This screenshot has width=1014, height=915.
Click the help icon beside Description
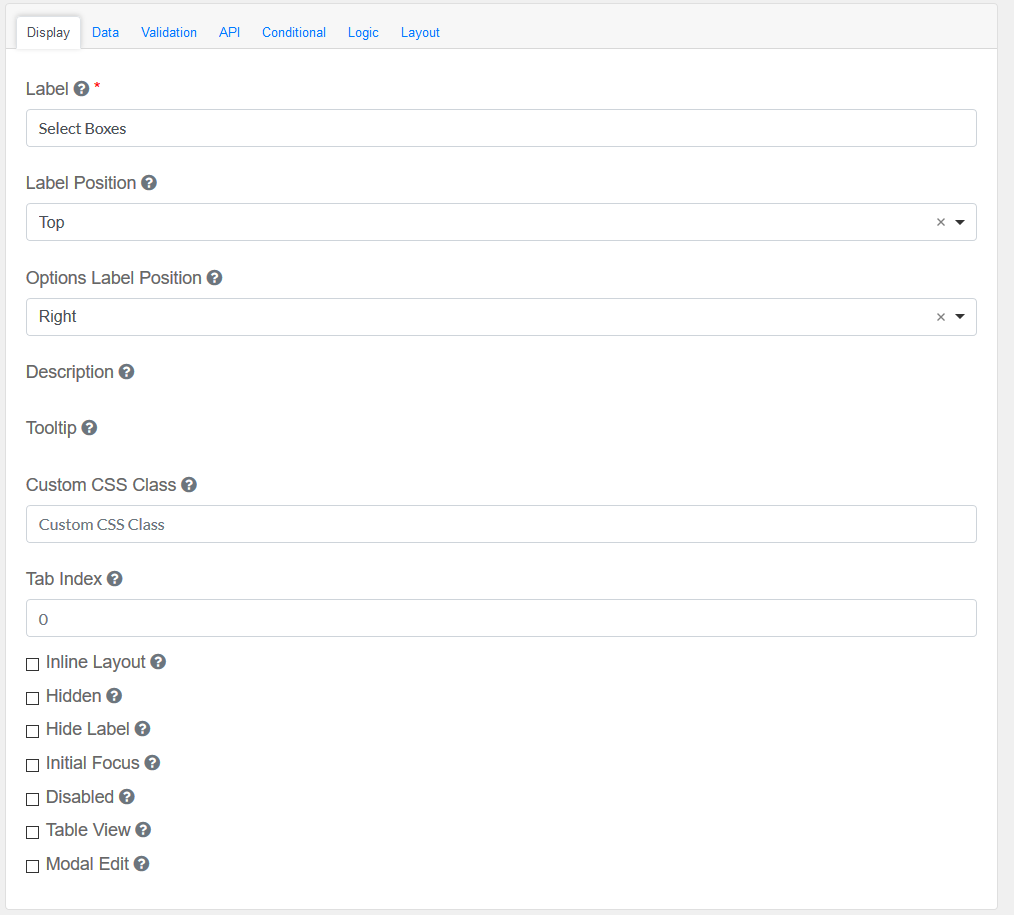click(126, 372)
